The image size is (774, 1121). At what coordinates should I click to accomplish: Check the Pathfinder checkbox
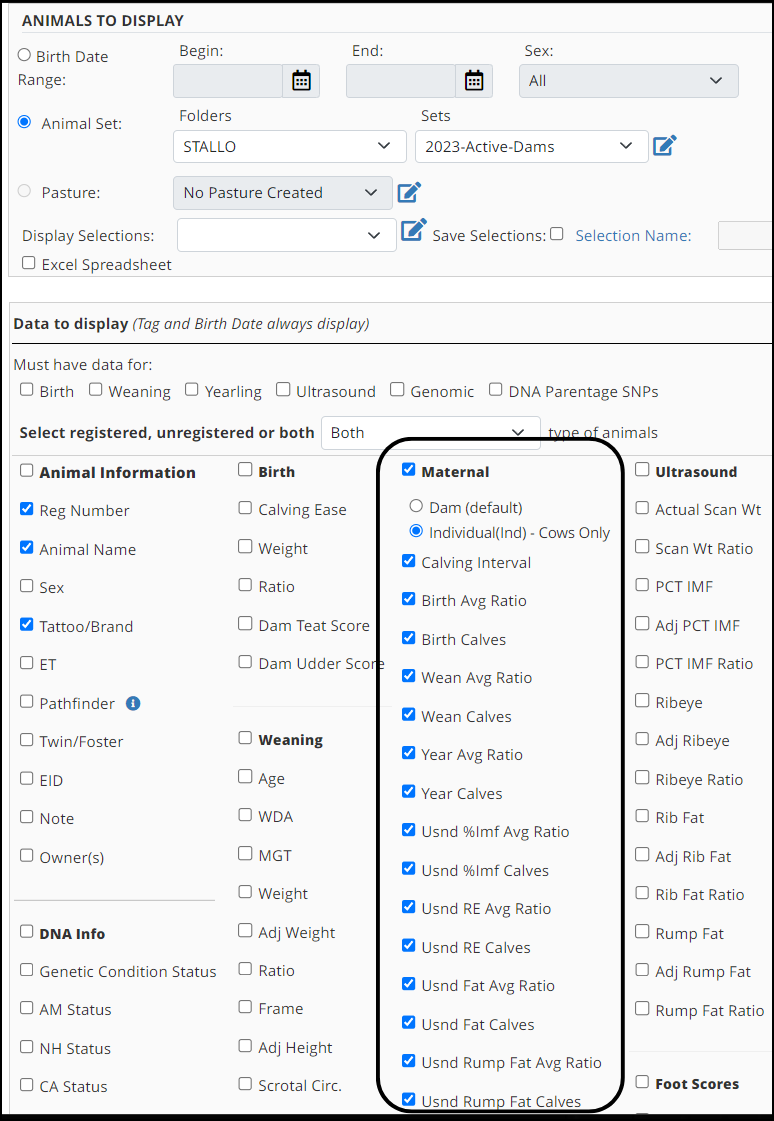tap(26, 701)
